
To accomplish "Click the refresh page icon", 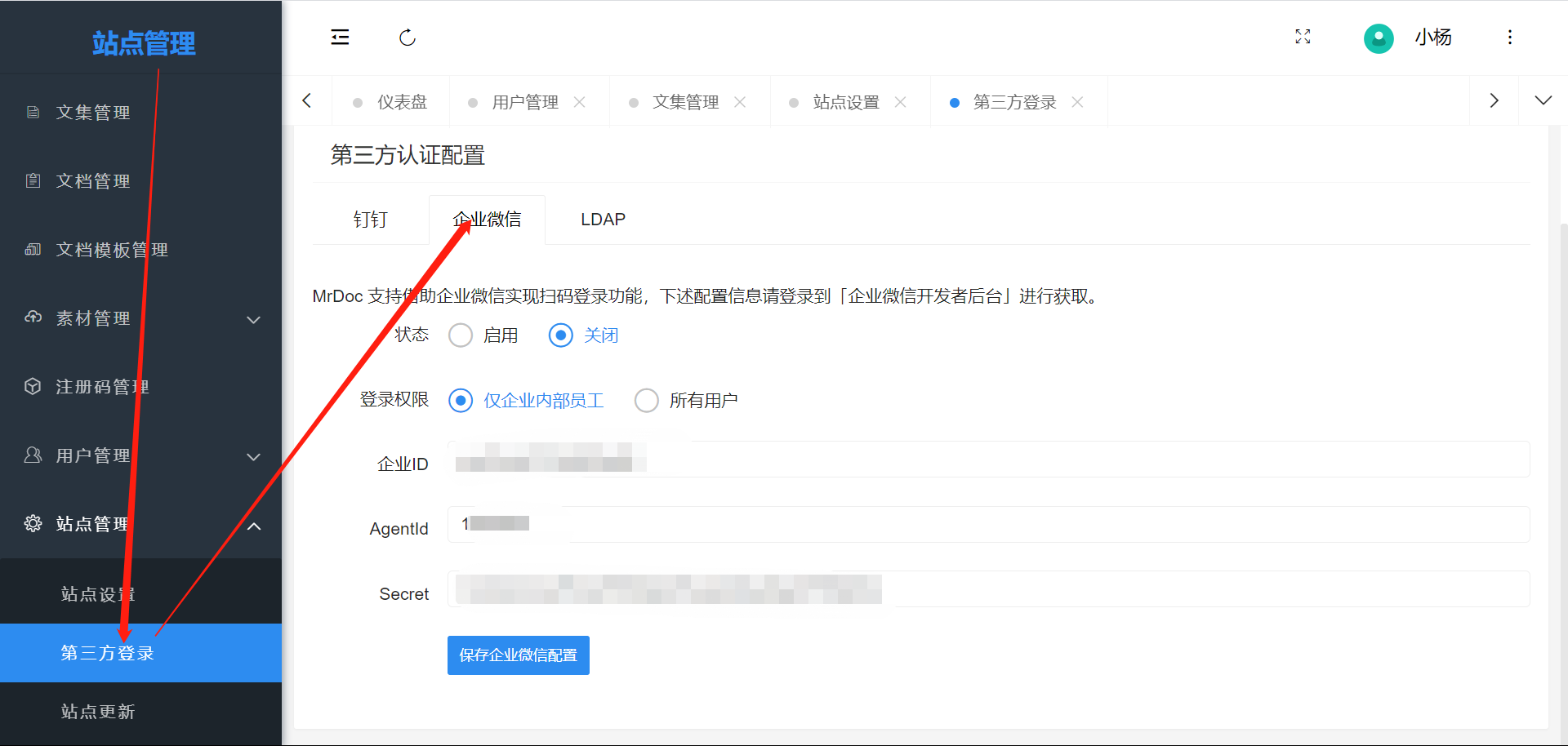I will click(x=408, y=38).
